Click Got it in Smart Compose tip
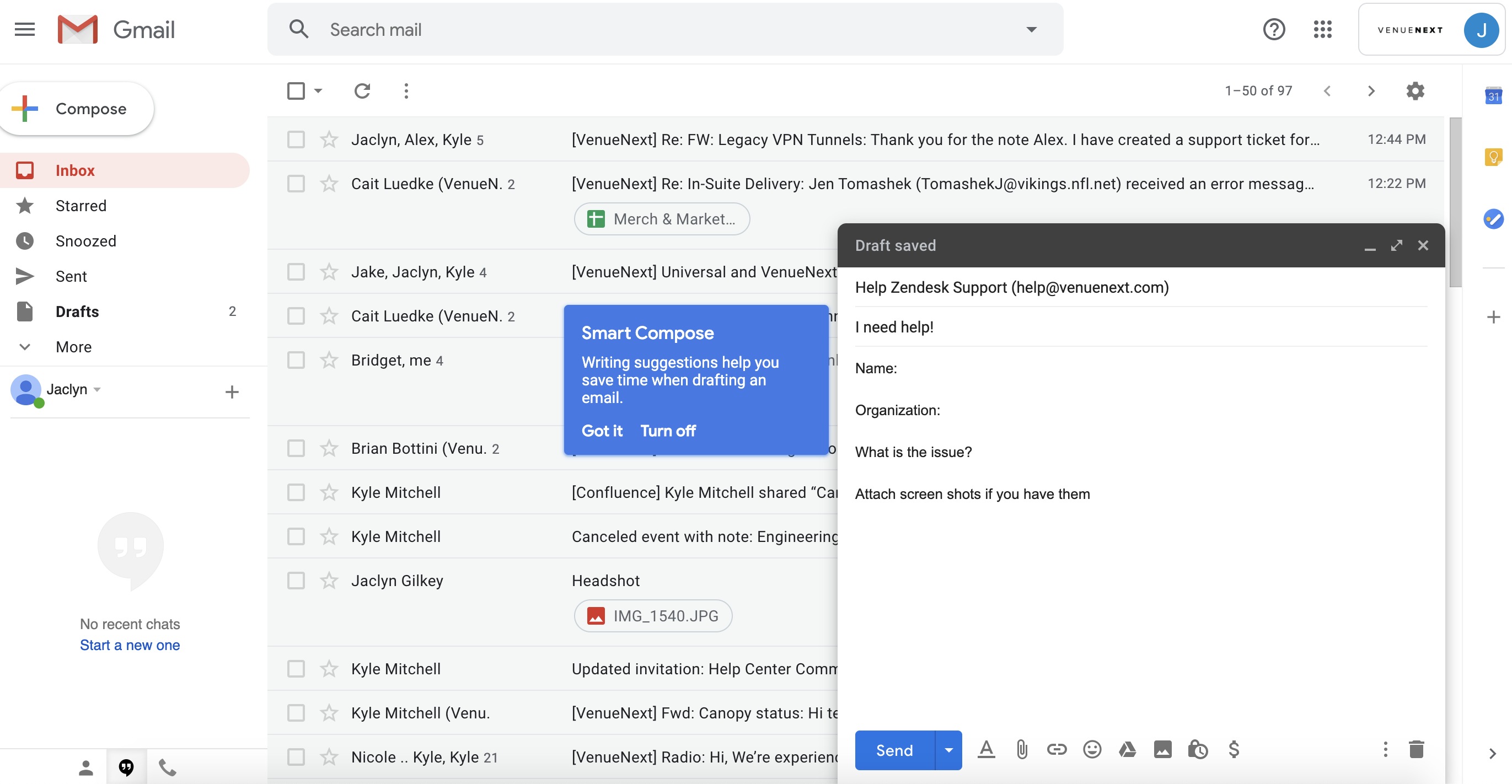This screenshot has width=1512, height=784. click(x=602, y=431)
